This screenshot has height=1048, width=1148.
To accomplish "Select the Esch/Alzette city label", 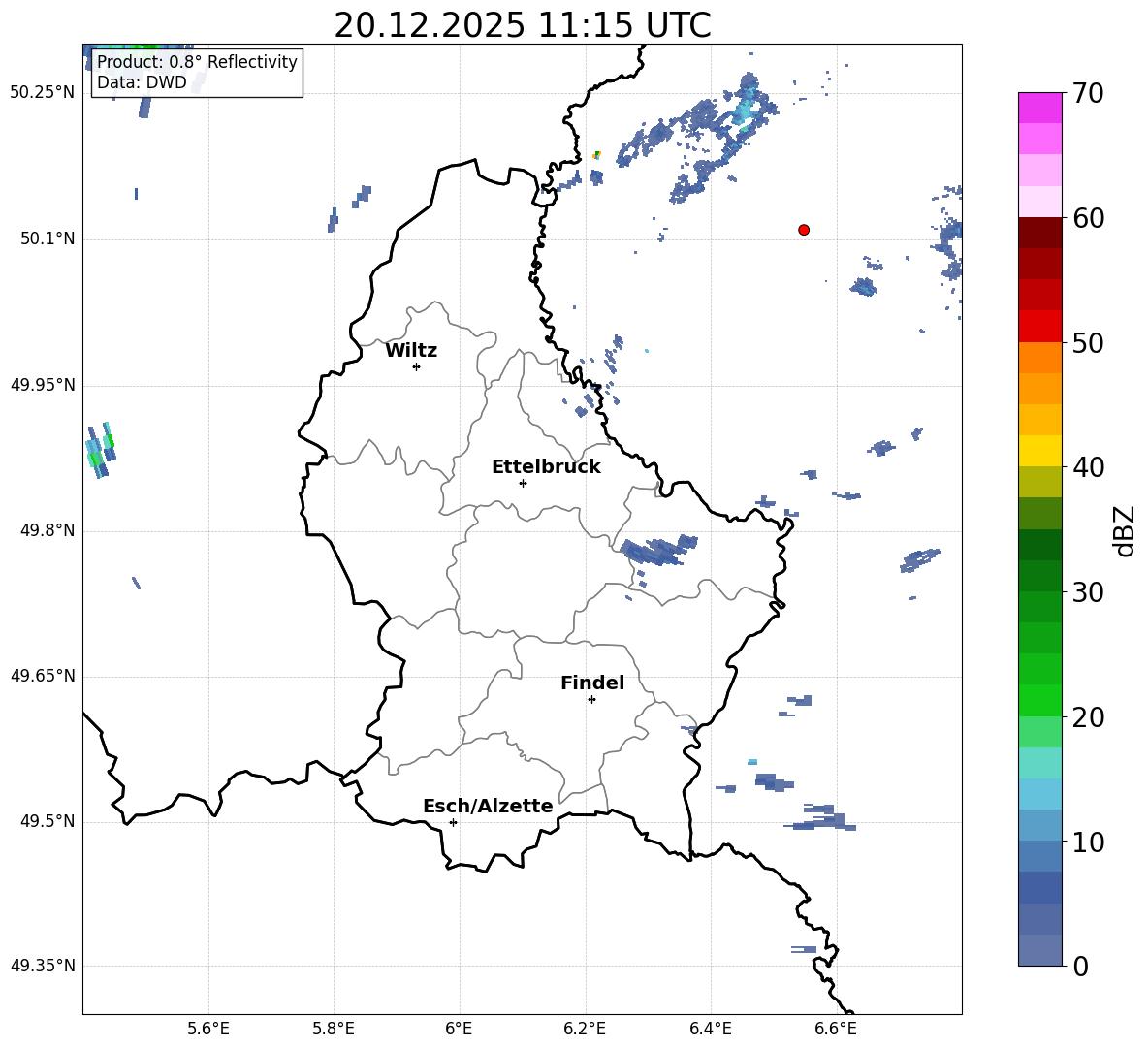I will tap(488, 806).
